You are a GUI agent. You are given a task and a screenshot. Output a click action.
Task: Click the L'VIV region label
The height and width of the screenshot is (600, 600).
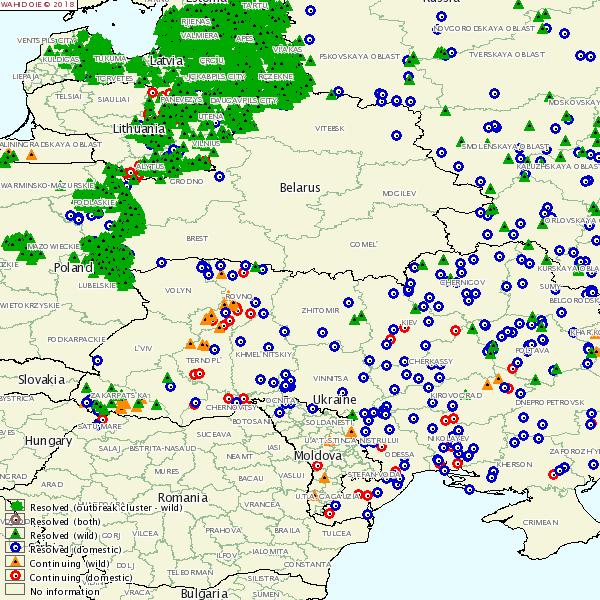click(143, 348)
